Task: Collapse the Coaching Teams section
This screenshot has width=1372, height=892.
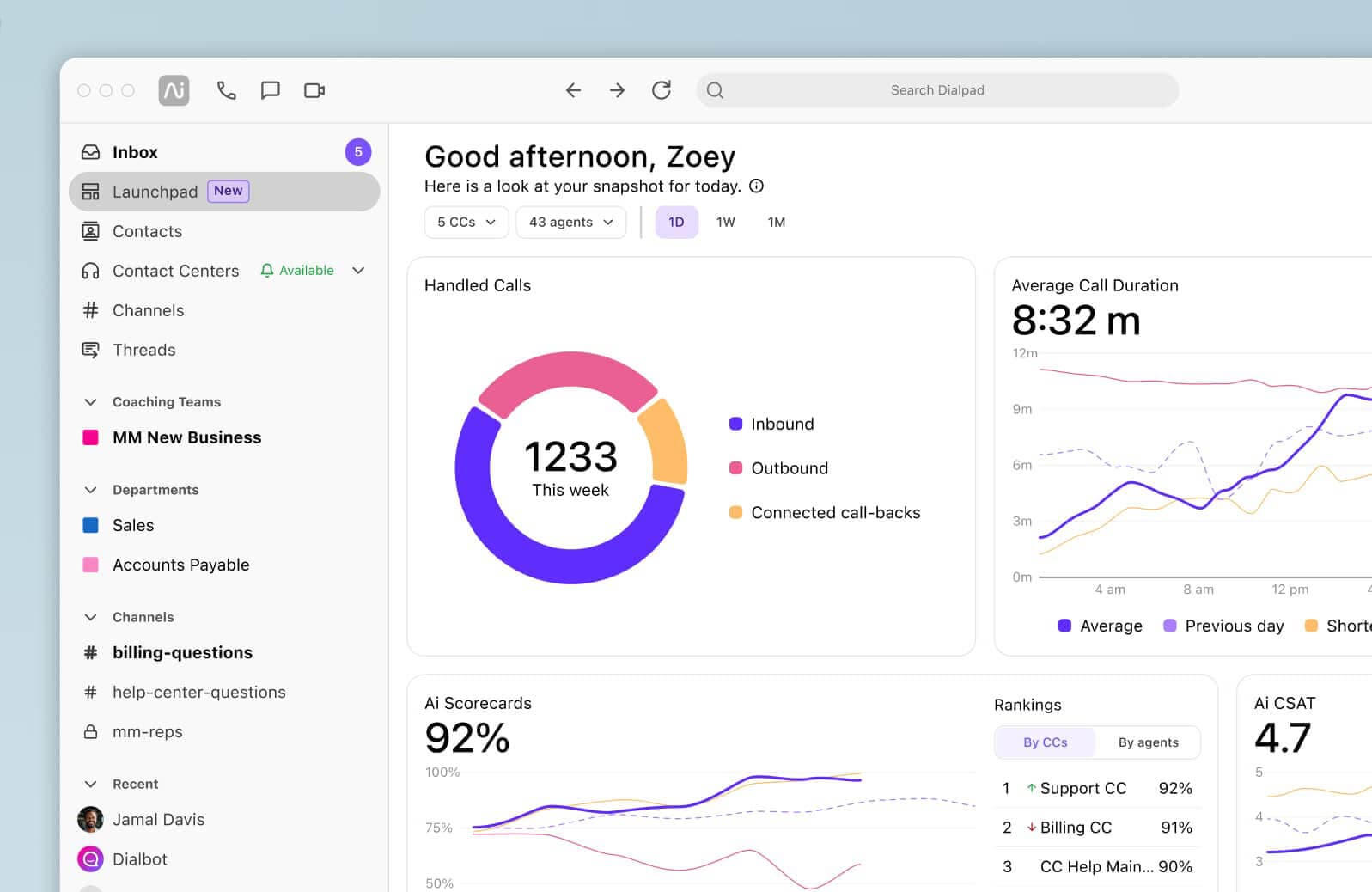Action: pos(90,402)
